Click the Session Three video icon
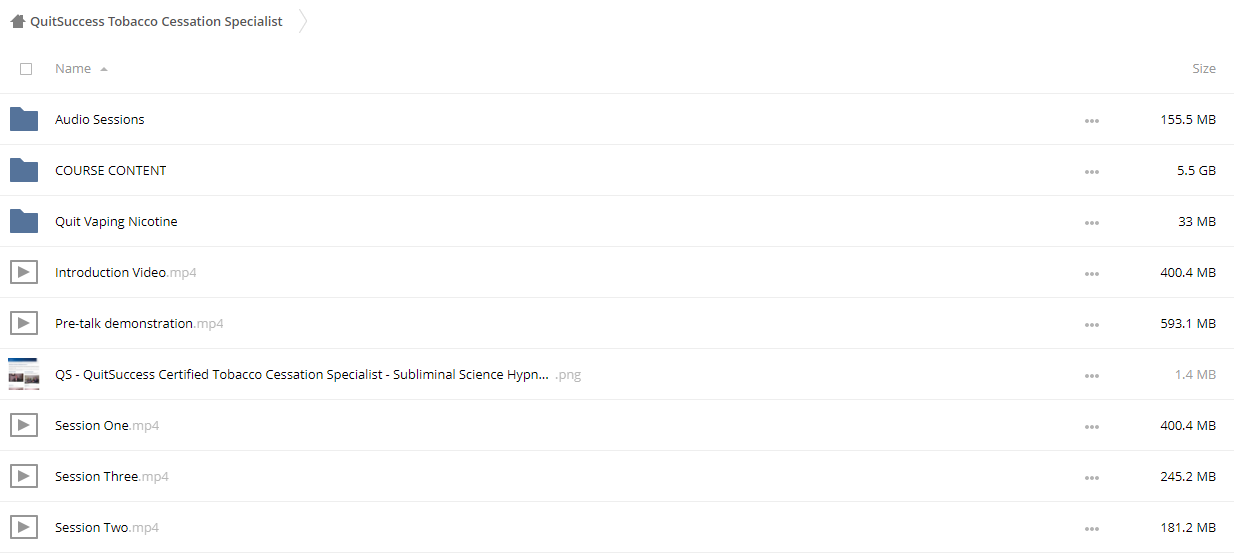This screenshot has height=553, width=1234. 24,476
